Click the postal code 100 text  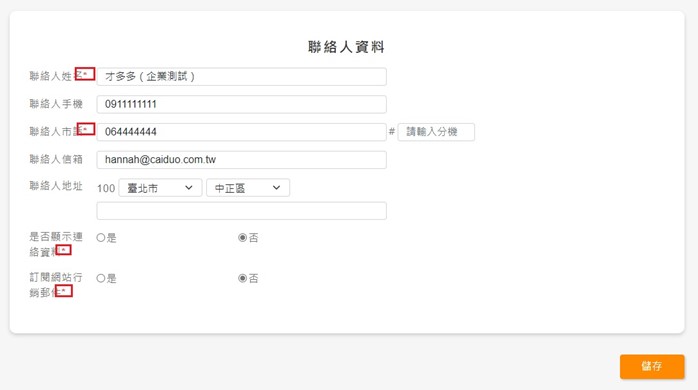coord(106,188)
